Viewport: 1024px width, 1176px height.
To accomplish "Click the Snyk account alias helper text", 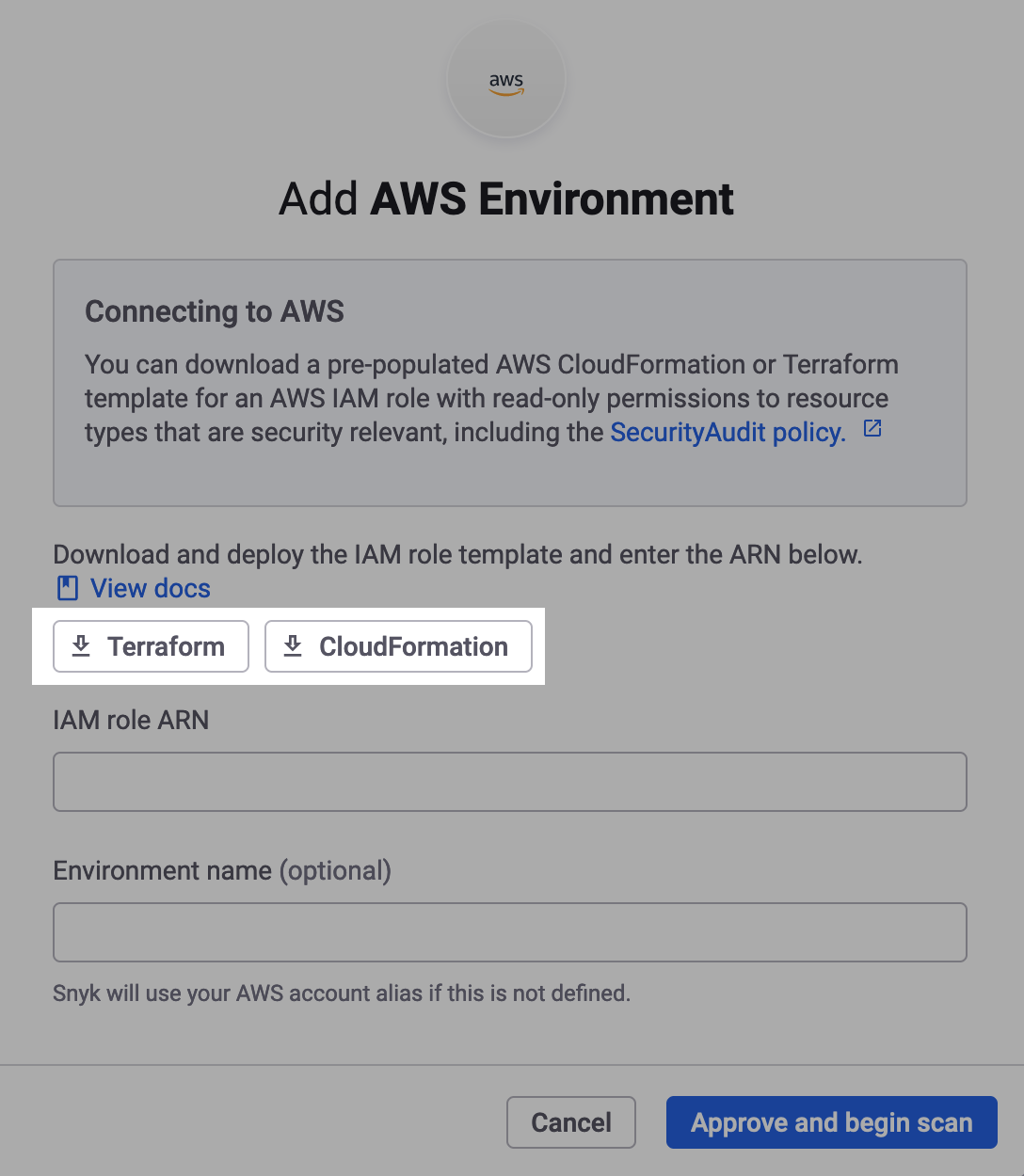I will (341, 993).
